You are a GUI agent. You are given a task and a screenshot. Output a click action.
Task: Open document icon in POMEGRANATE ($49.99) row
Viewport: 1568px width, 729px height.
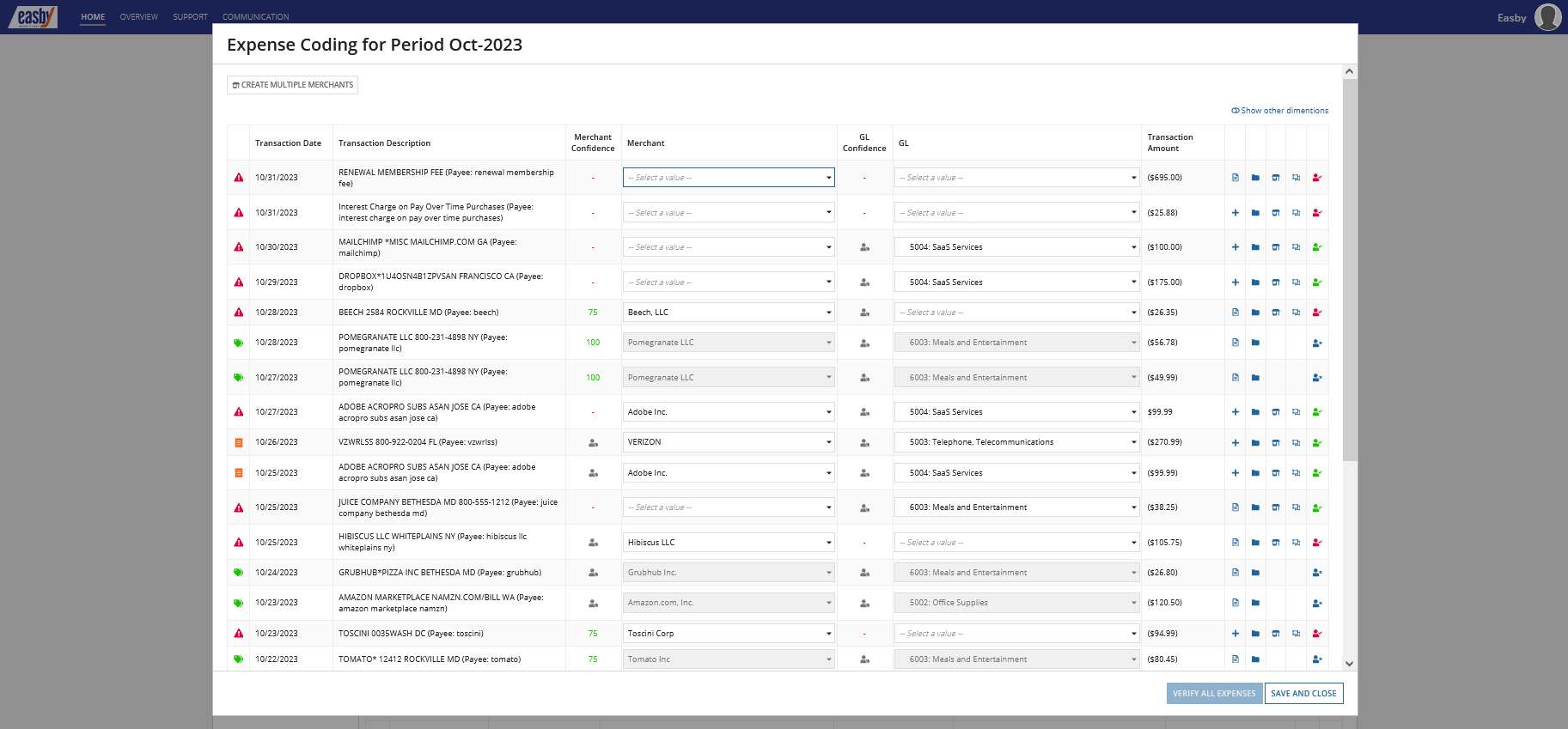point(1235,378)
